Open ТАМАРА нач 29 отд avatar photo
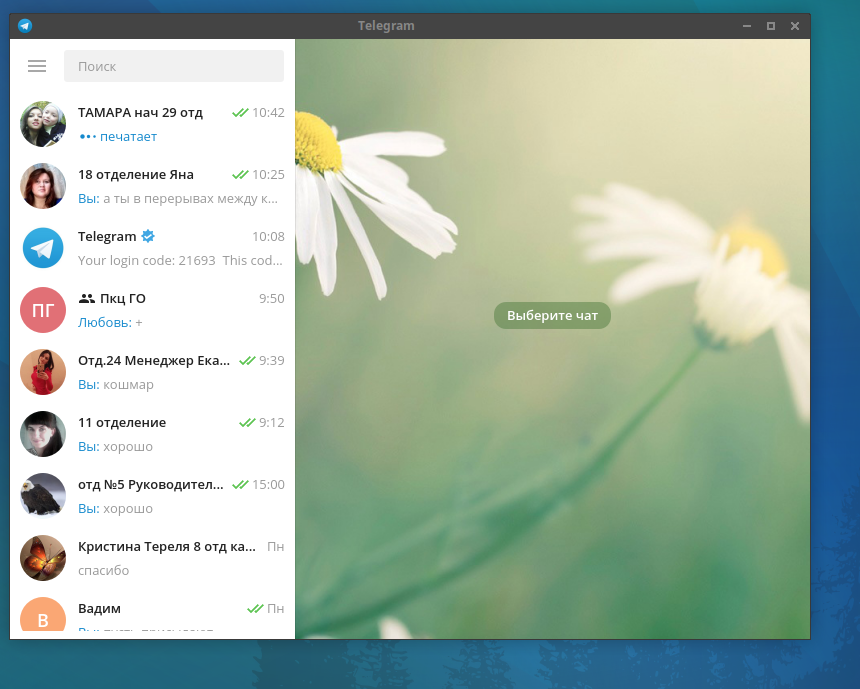 (x=43, y=124)
